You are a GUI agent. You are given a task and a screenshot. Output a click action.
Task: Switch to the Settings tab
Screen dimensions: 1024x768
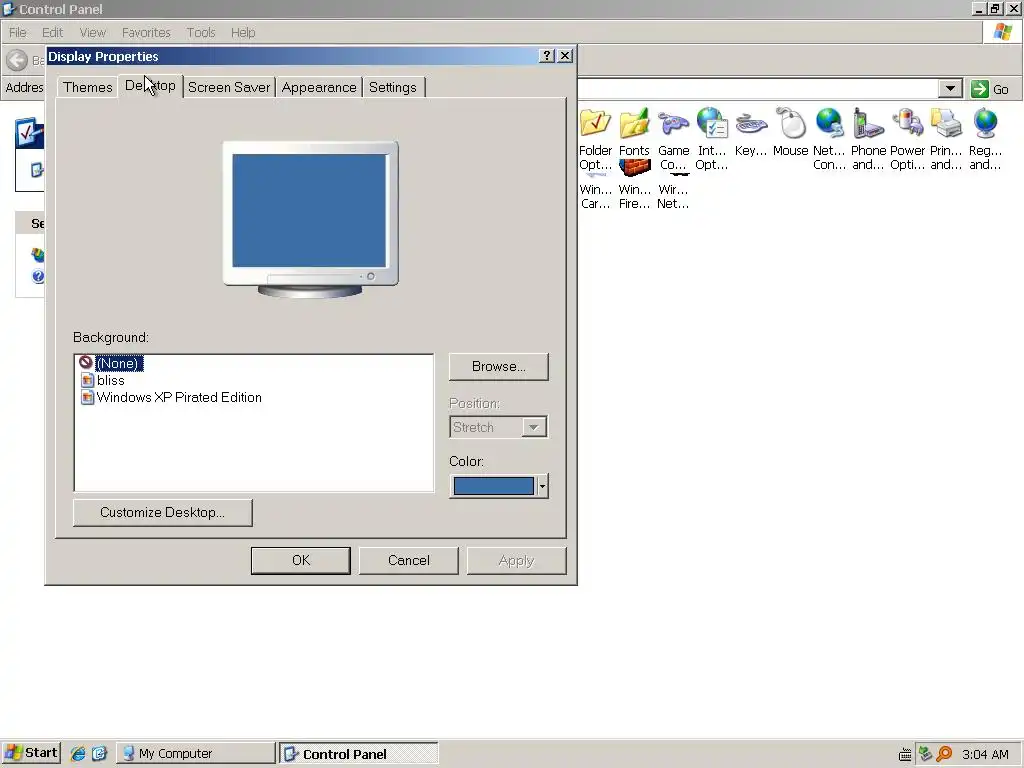coord(392,87)
